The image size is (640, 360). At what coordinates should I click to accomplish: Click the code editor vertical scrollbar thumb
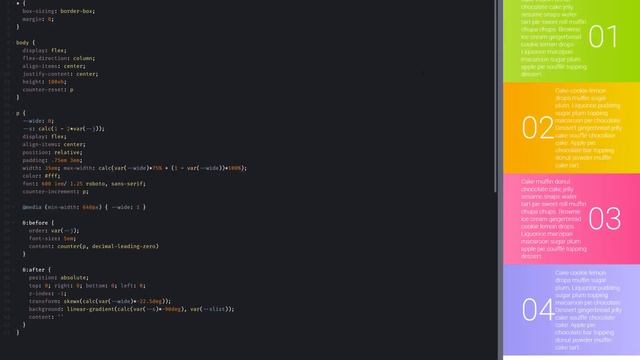496,96
